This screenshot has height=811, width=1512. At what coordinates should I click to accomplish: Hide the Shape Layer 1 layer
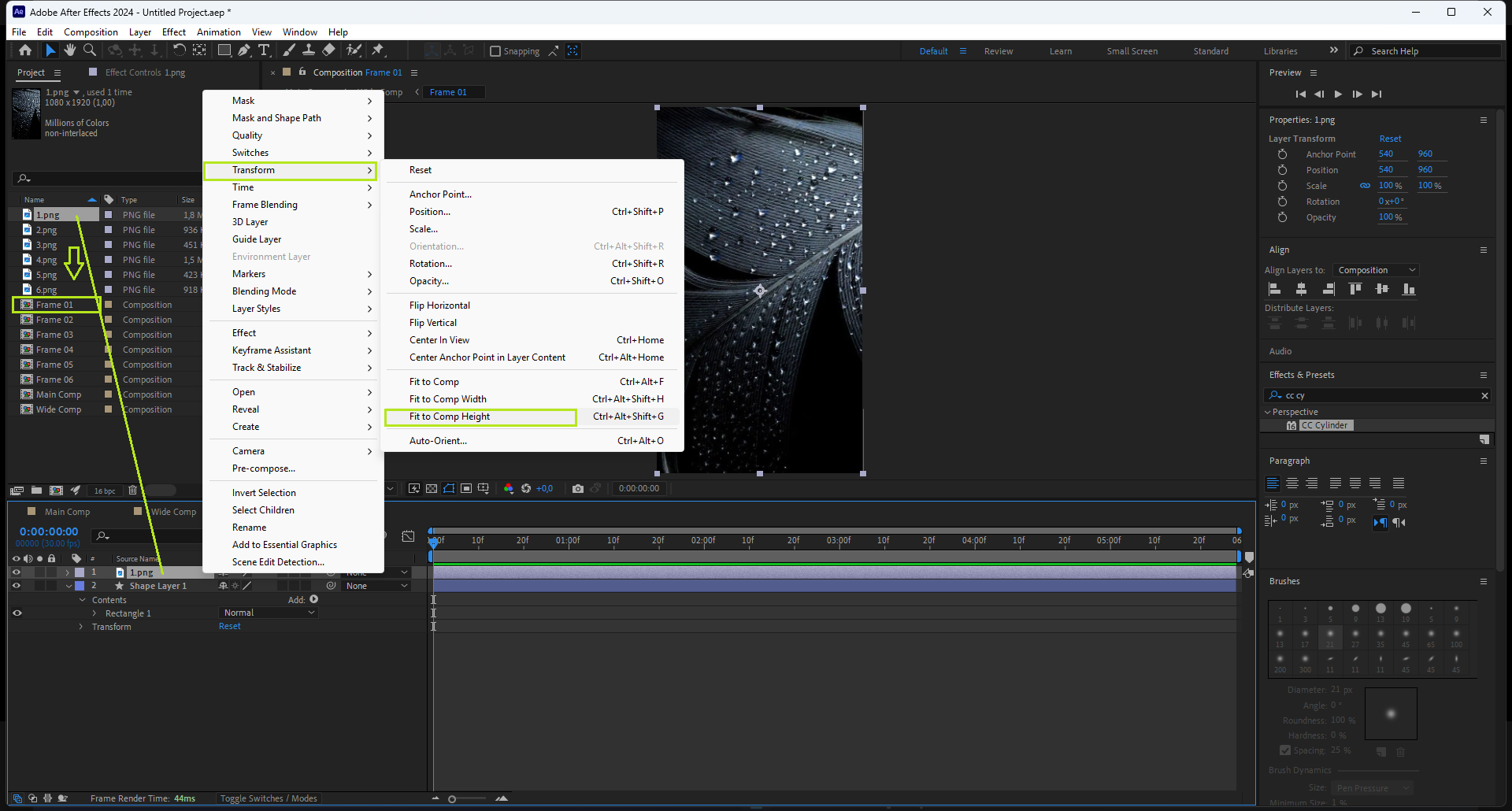[17, 586]
